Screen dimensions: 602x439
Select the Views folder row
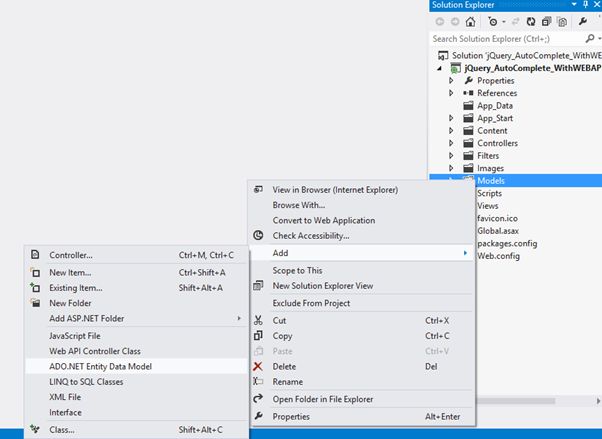[488, 206]
